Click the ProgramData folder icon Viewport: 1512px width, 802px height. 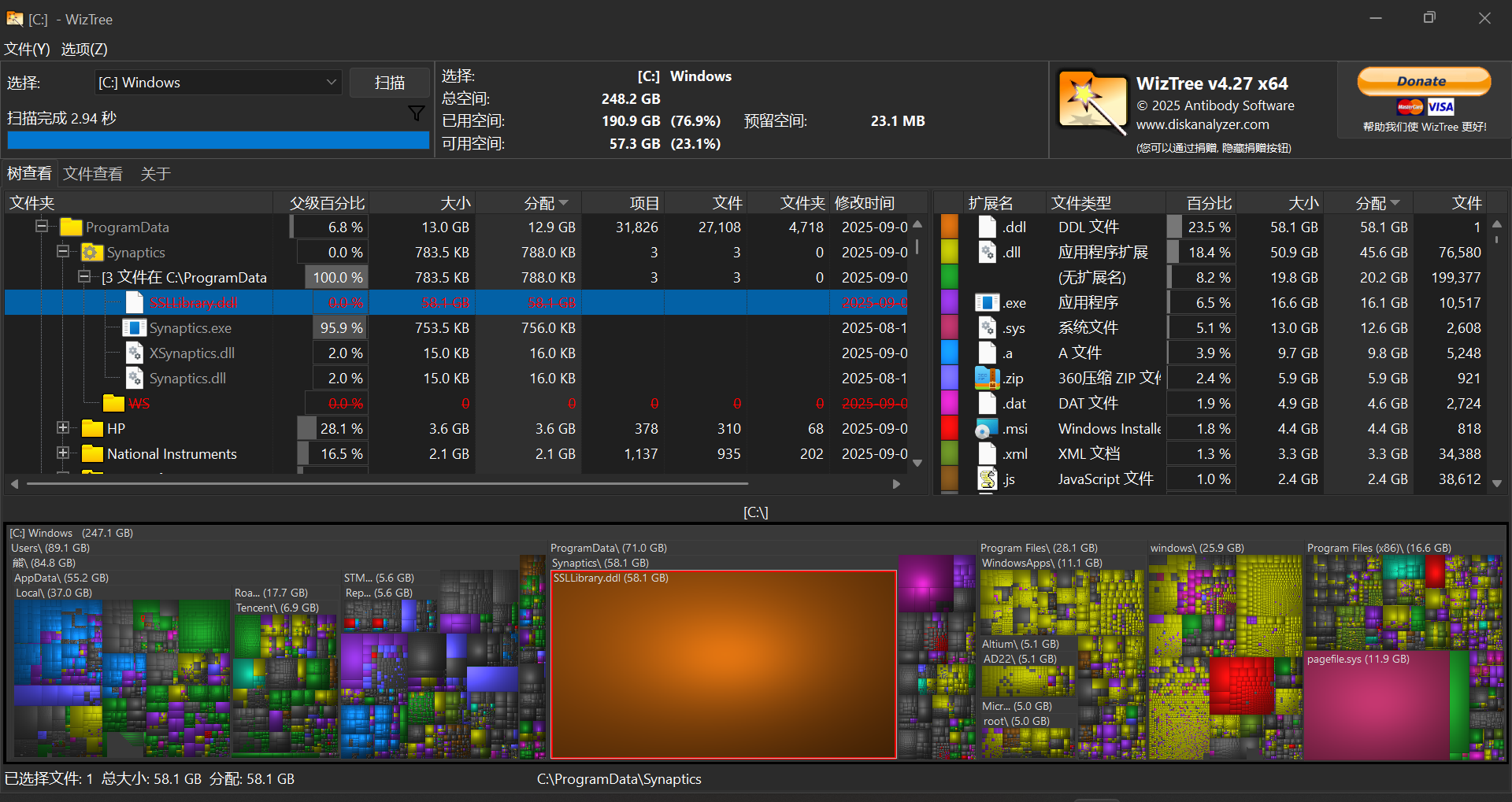(x=72, y=227)
